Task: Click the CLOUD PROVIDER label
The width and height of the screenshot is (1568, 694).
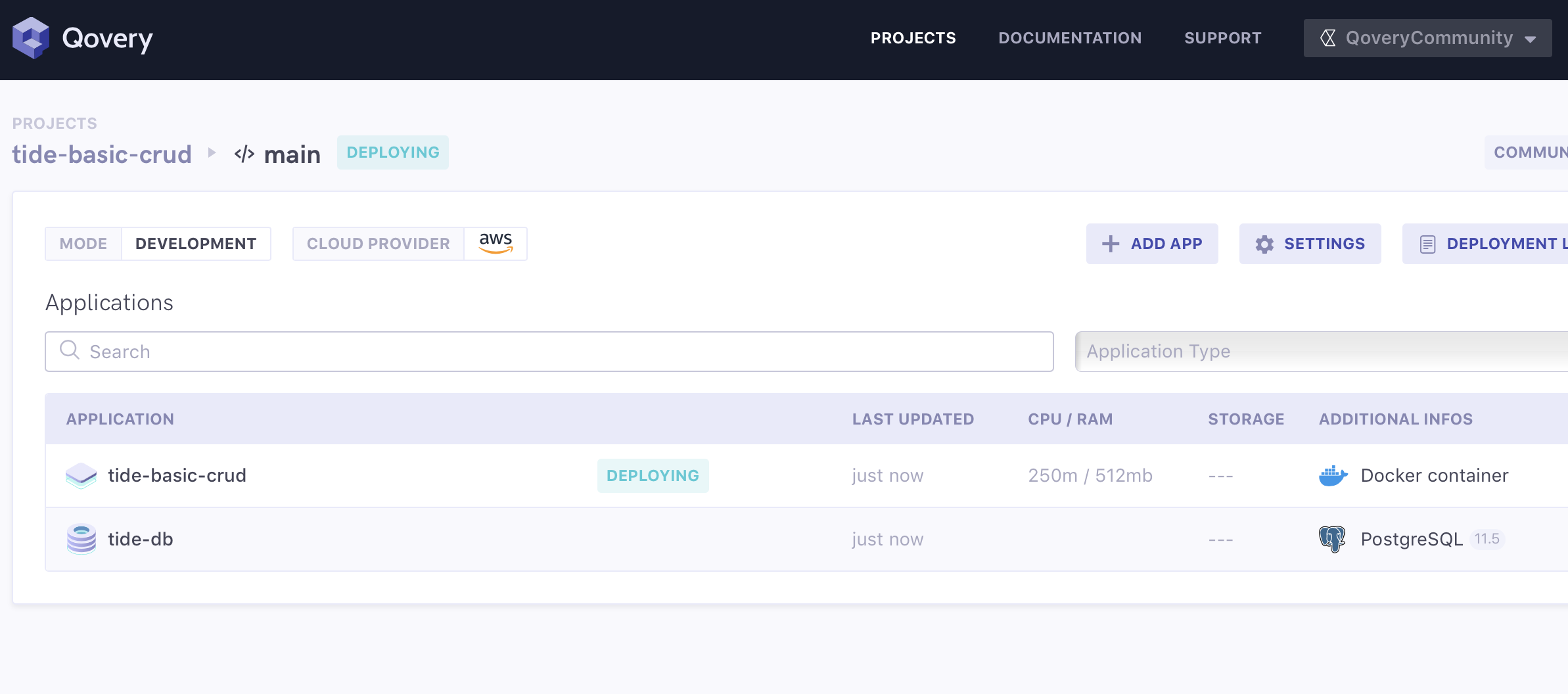Action: (379, 244)
